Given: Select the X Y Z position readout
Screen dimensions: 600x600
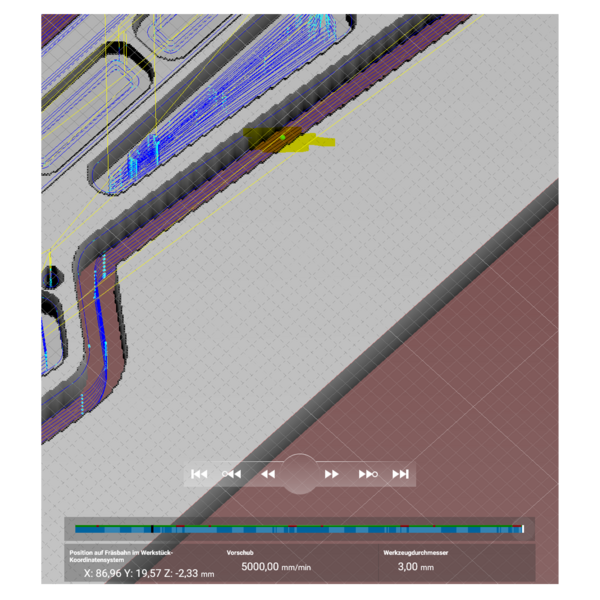Looking at the screenshot, I should (x=149, y=574).
